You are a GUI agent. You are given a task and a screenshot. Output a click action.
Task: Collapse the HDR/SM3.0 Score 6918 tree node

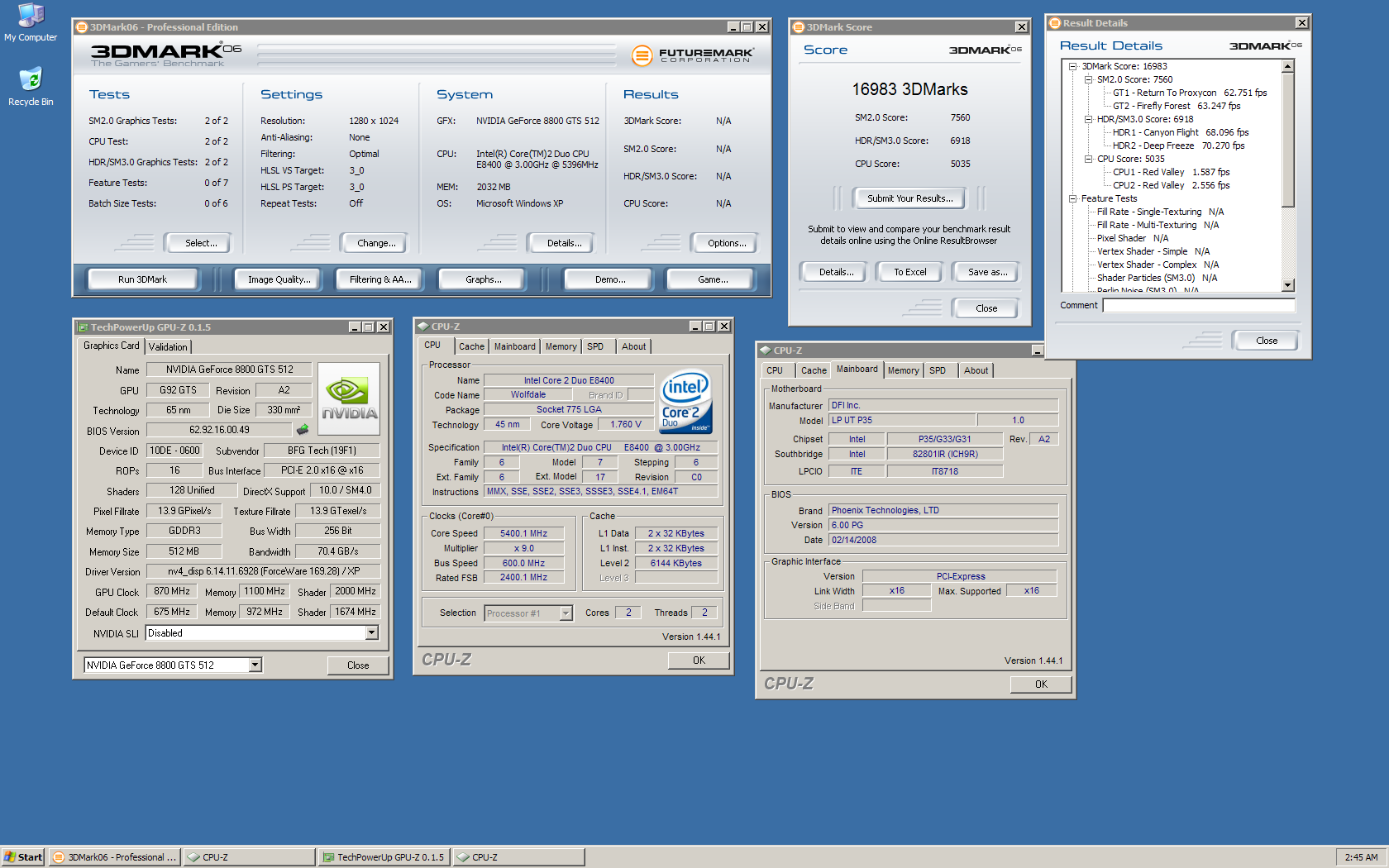[x=1088, y=119]
